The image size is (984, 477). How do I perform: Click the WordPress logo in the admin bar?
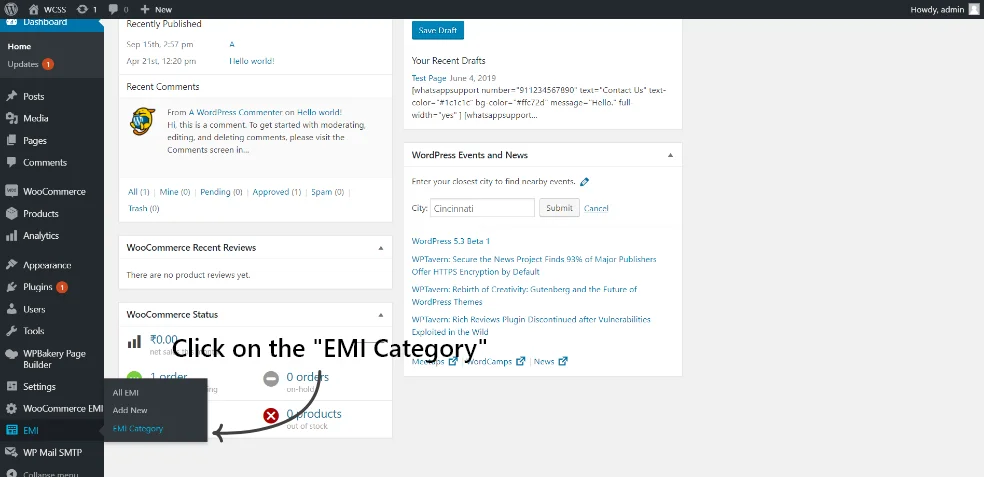tap(11, 9)
